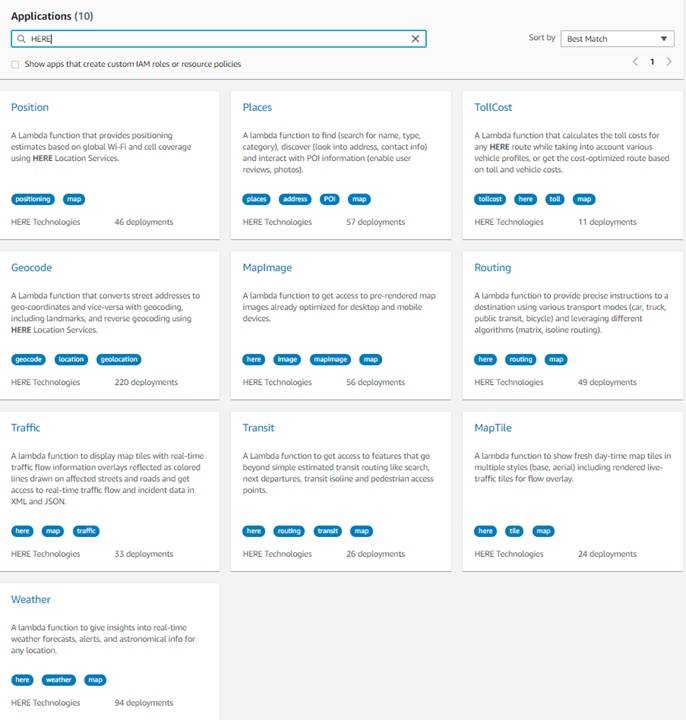Open the Sort by Best Match dropdown

[617, 39]
